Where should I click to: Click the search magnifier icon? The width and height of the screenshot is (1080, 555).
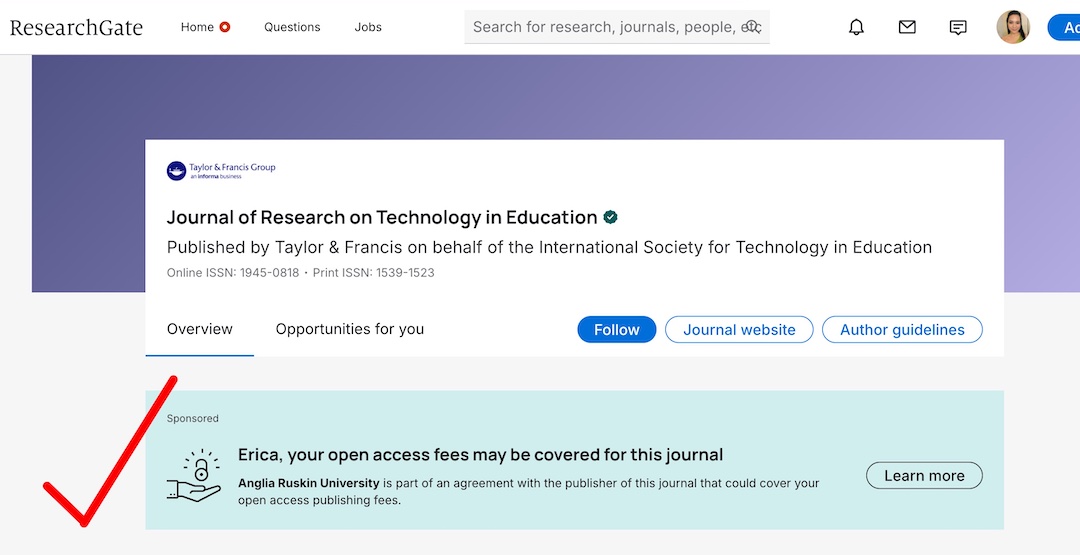[752, 27]
